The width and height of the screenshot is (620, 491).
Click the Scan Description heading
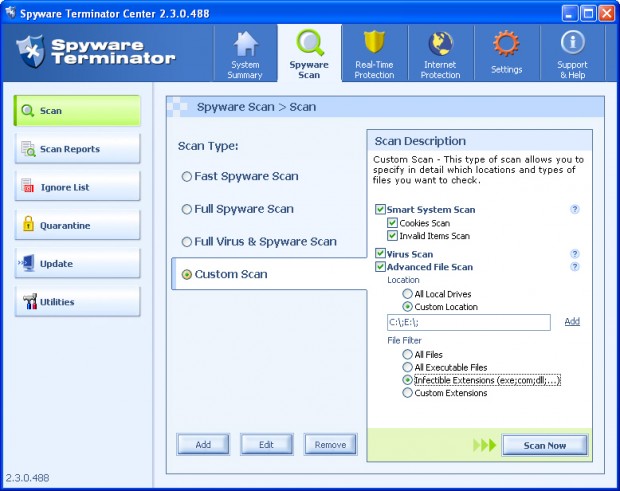420,141
